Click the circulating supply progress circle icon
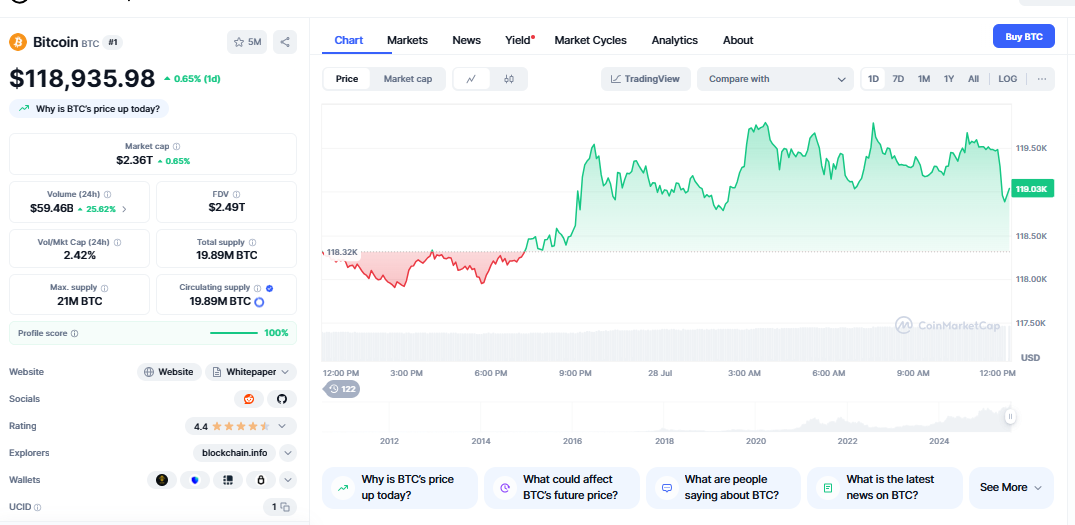 point(259,302)
